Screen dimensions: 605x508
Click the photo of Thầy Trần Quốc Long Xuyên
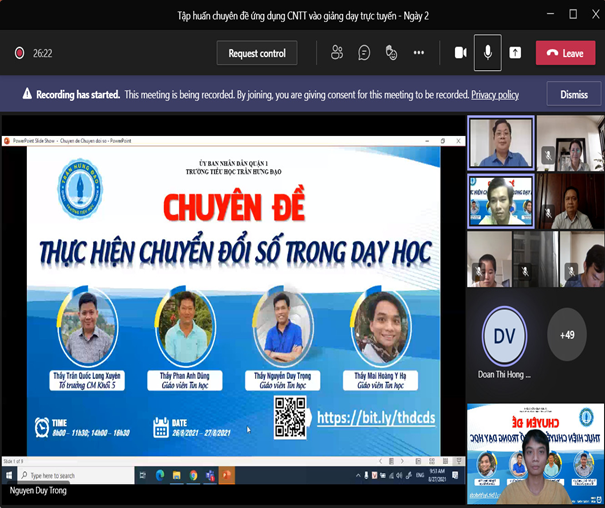coord(88,327)
